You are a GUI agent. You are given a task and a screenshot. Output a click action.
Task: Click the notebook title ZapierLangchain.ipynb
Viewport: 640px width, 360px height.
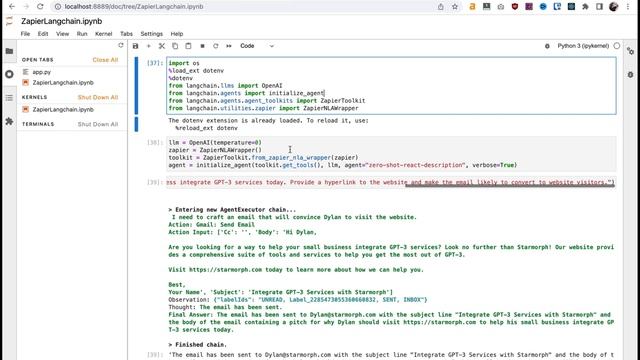pos(62,21)
